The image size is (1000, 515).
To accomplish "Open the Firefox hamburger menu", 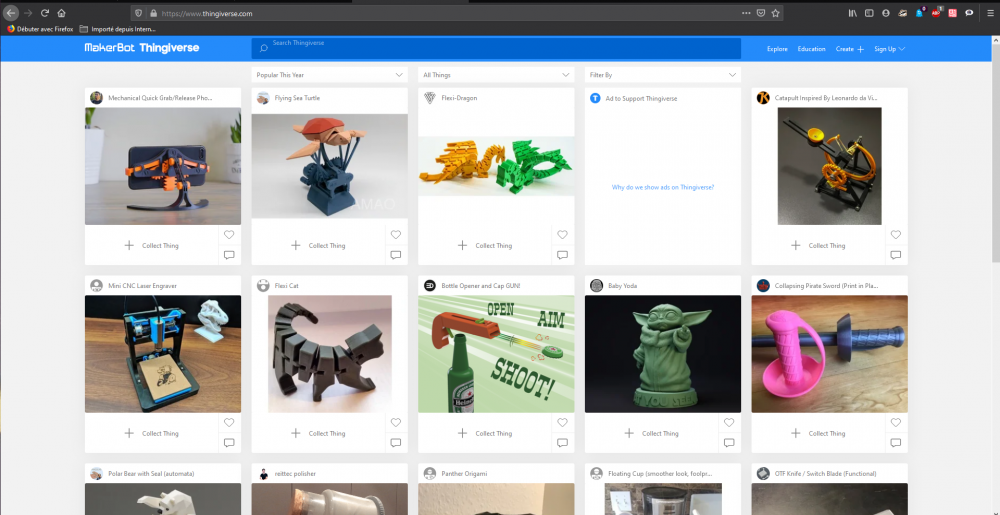I will click(x=990, y=13).
